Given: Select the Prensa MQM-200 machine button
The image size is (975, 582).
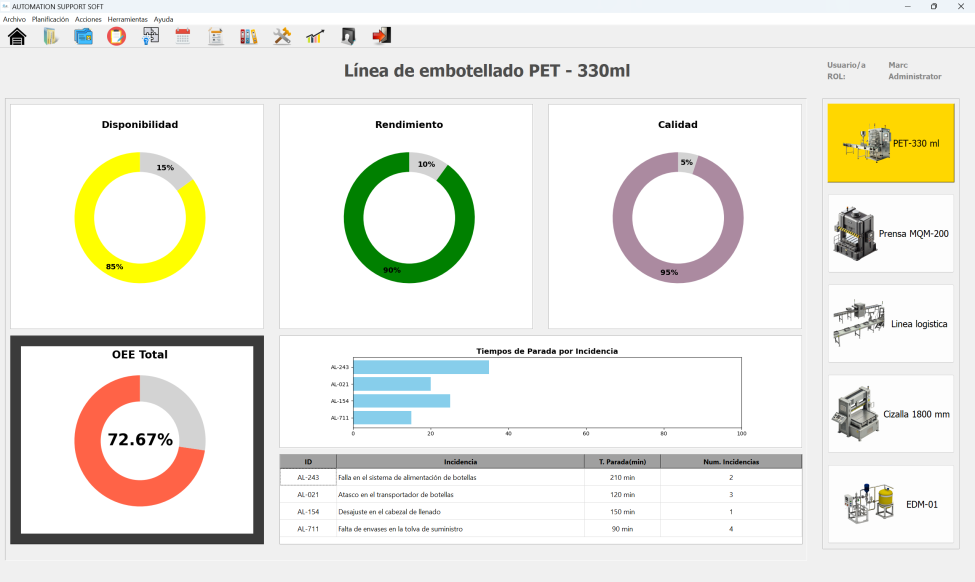Looking at the screenshot, I should (x=890, y=233).
